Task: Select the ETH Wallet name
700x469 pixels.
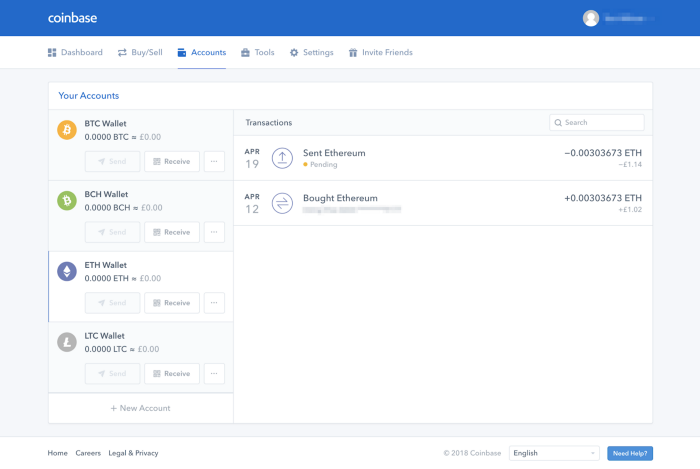Action: coord(106,265)
